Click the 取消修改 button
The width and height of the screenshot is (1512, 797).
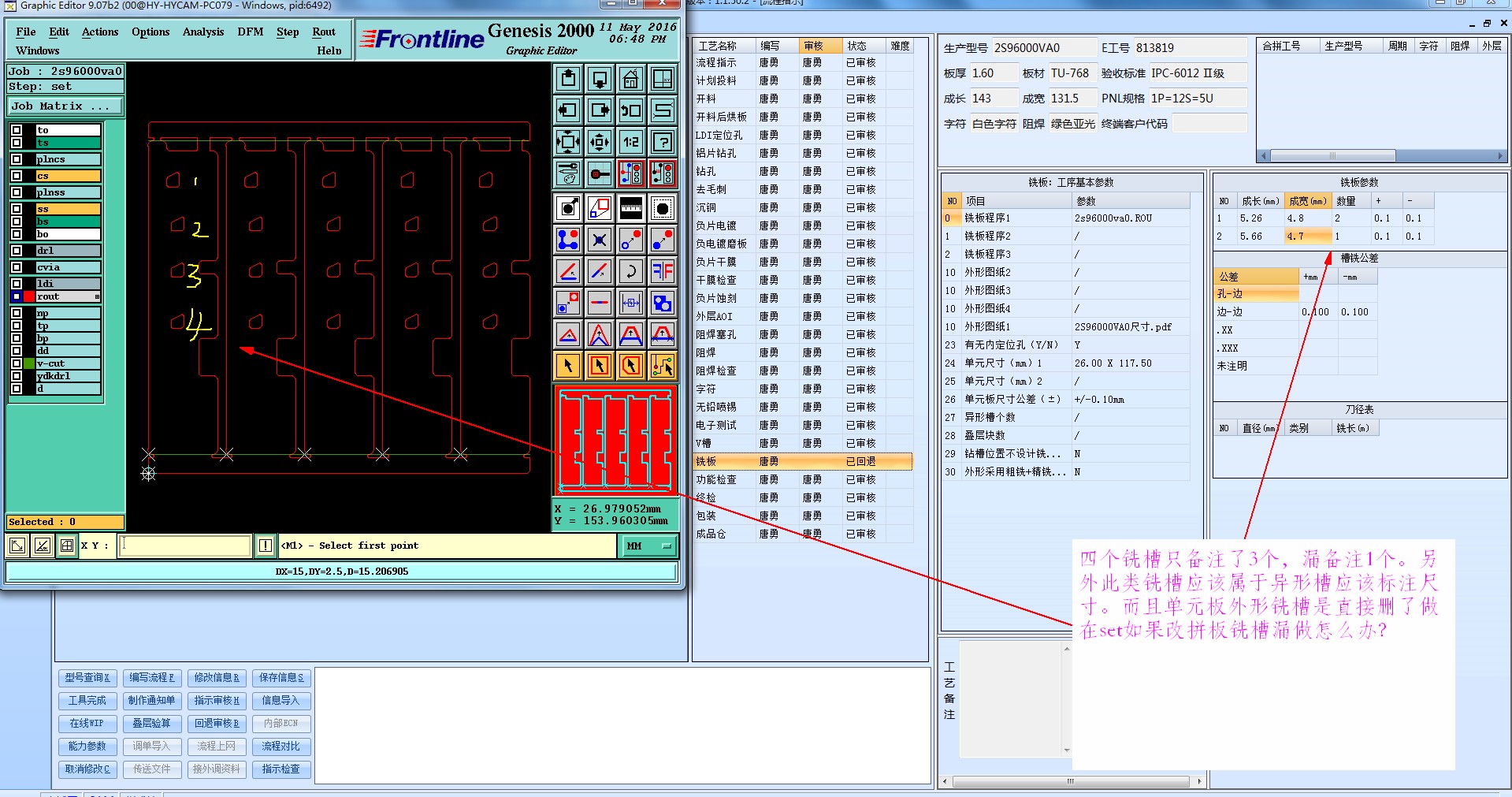[87, 769]
